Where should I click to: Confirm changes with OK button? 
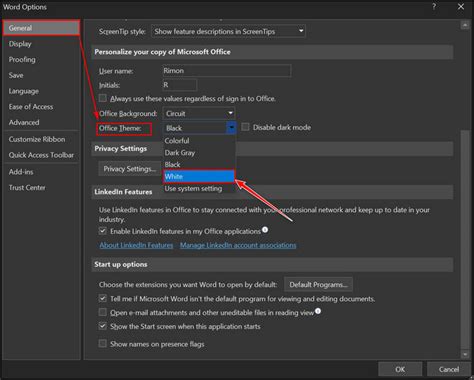tap(400, 369)
